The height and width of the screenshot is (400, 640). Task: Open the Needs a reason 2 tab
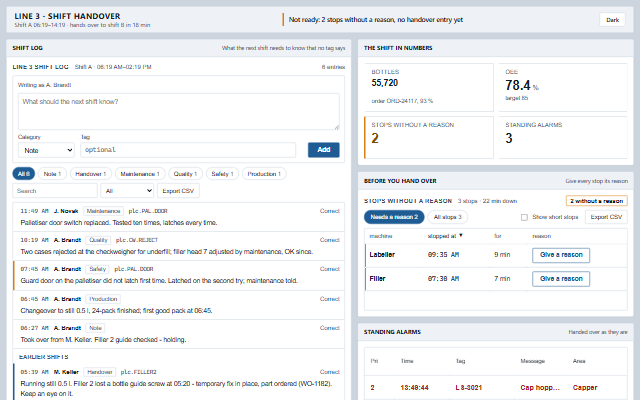(394, 217)
